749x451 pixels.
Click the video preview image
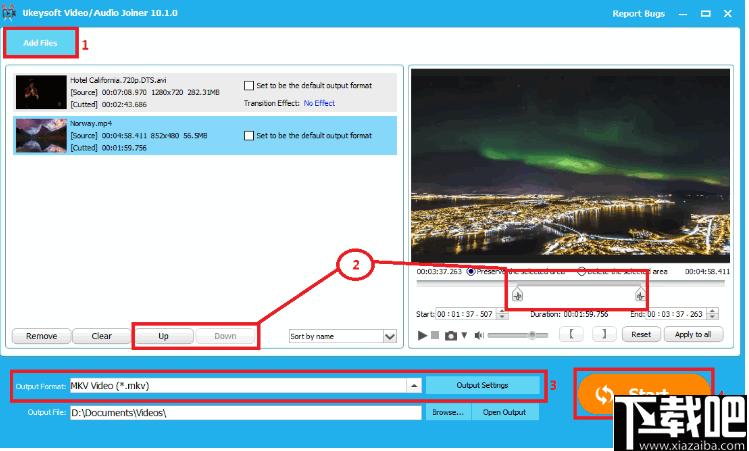click(x=570, y=166)
